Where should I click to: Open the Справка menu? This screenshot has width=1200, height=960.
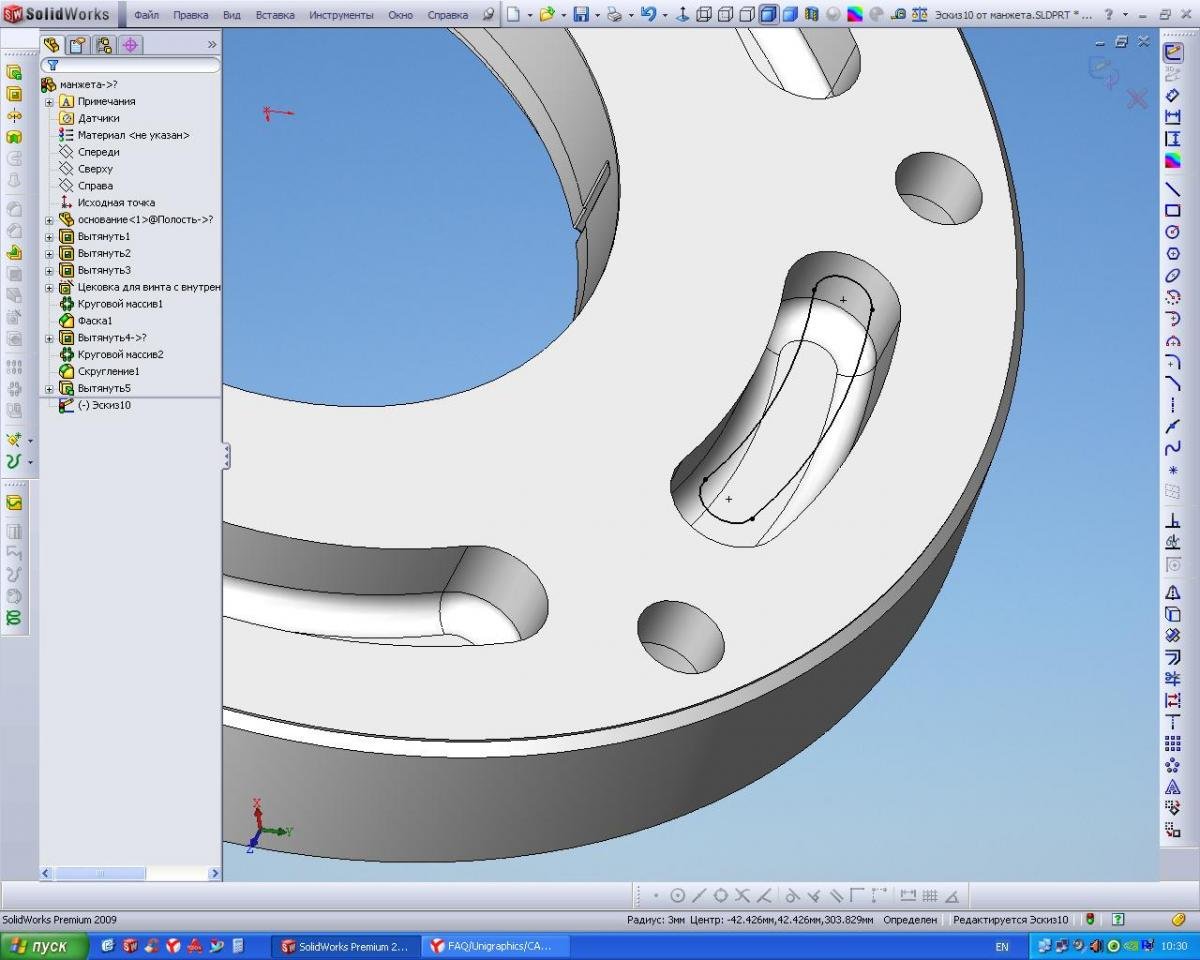(448, 15)
